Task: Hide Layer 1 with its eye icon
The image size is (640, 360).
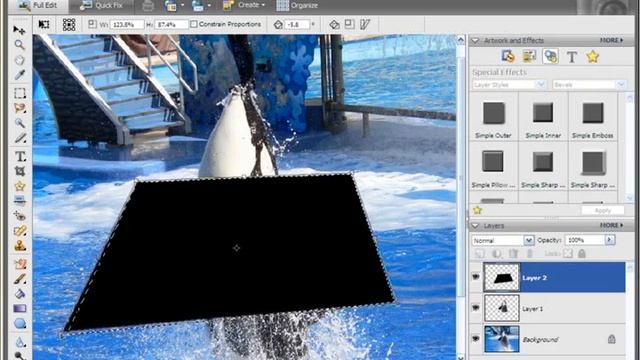Action: coord(476,308)
